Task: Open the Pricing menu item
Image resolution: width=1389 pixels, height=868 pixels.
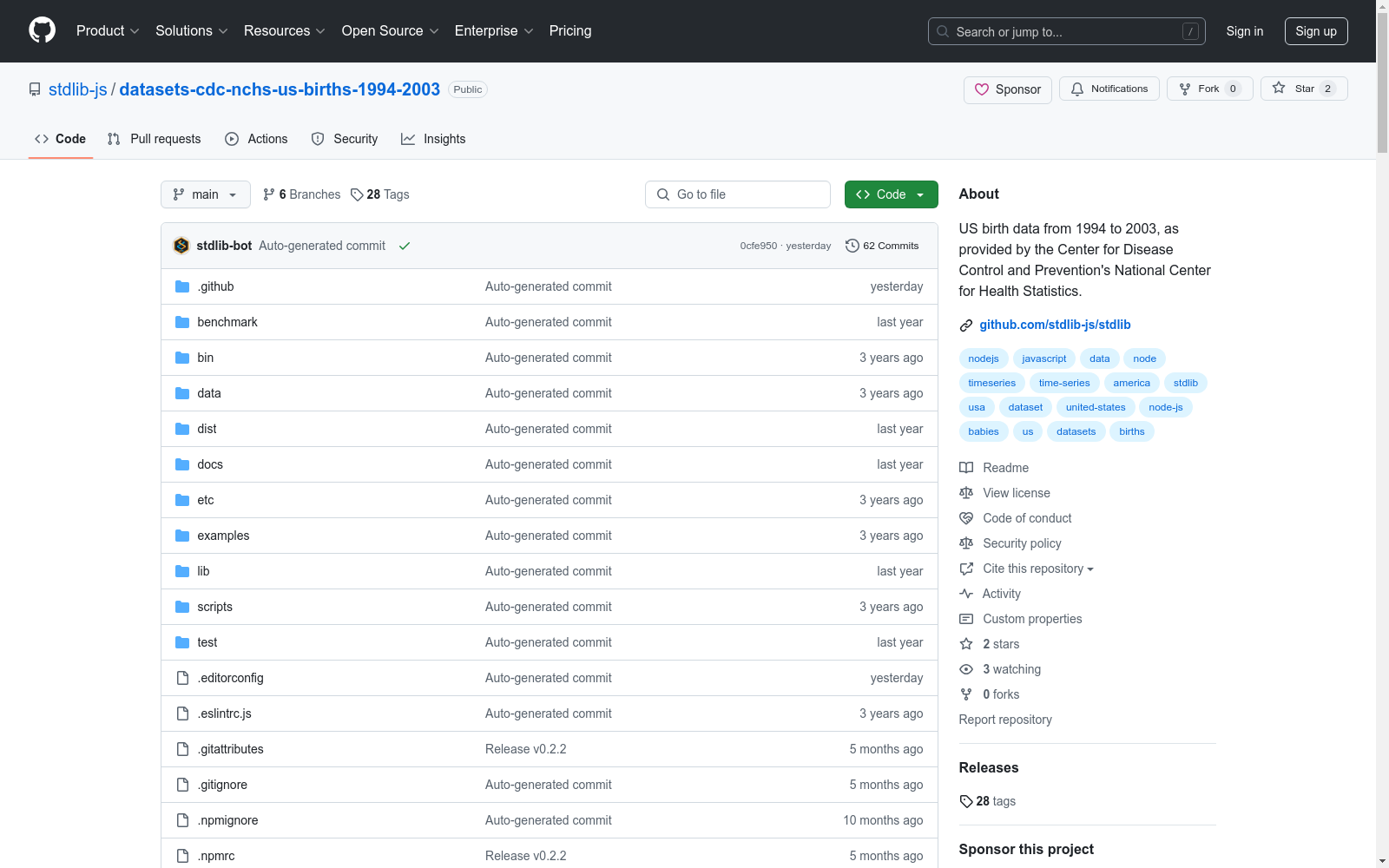Action: pos(570,30)
